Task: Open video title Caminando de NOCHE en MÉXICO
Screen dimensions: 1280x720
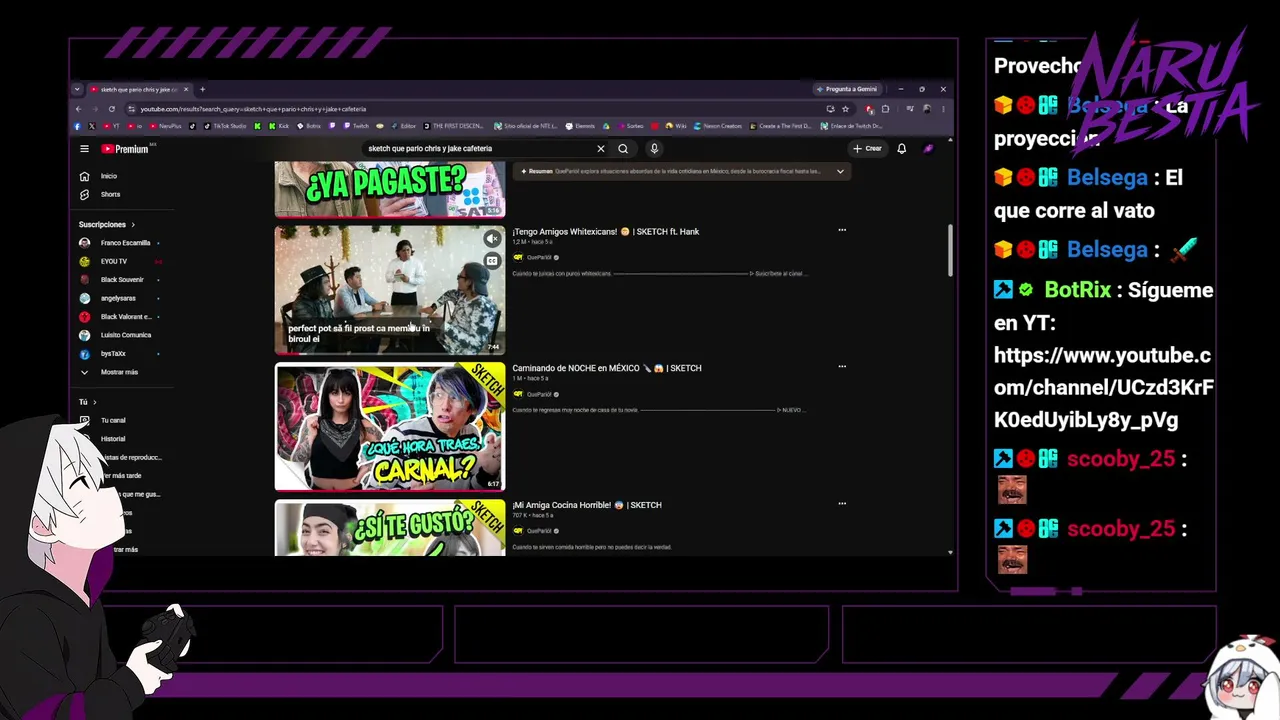Action: tap(607, 368)
